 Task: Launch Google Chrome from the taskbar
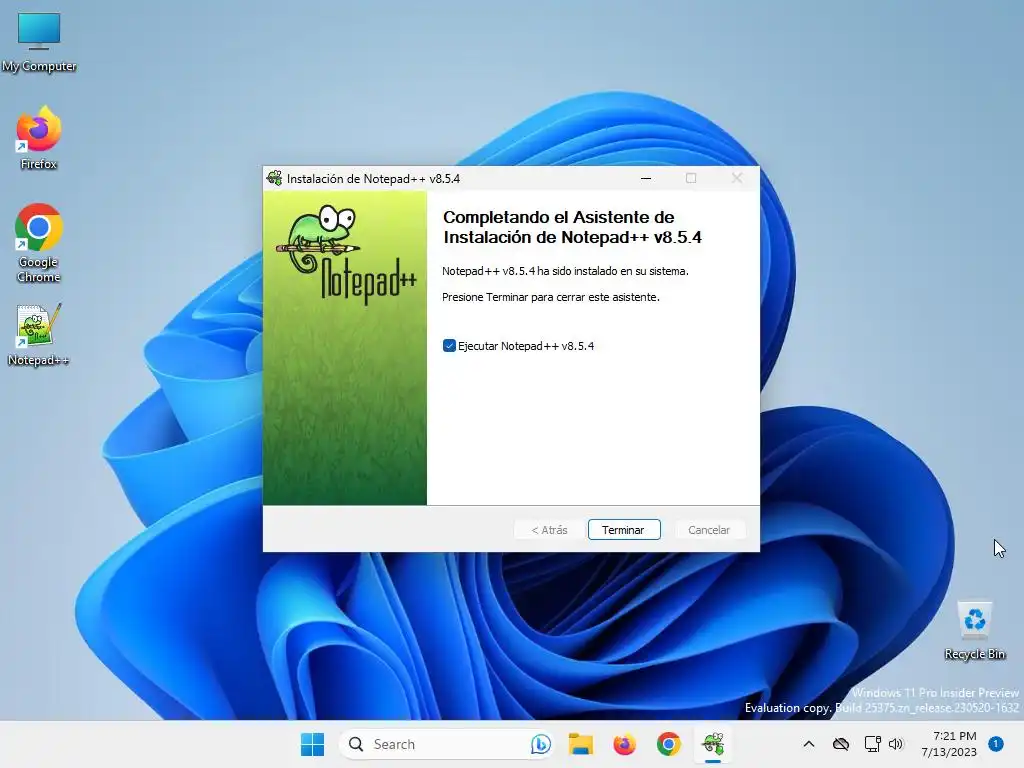pyautogui.click(x=668, y=744)
